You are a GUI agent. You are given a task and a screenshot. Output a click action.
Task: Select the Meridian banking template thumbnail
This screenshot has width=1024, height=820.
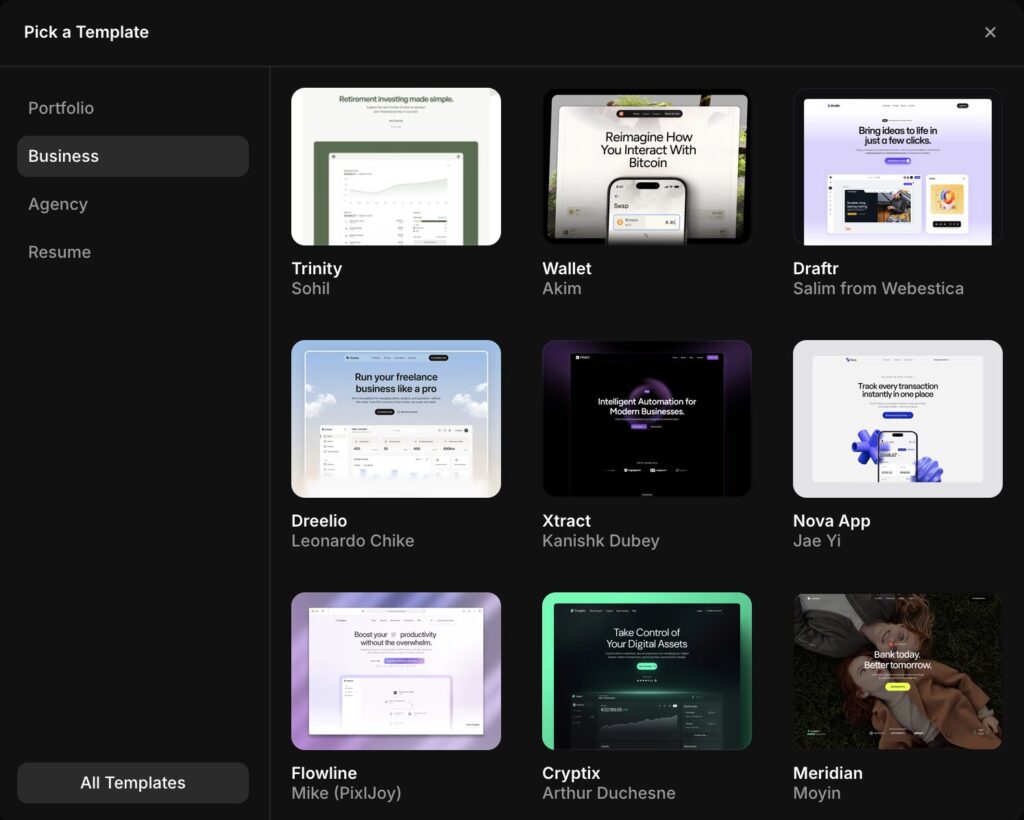click(897, 671)
